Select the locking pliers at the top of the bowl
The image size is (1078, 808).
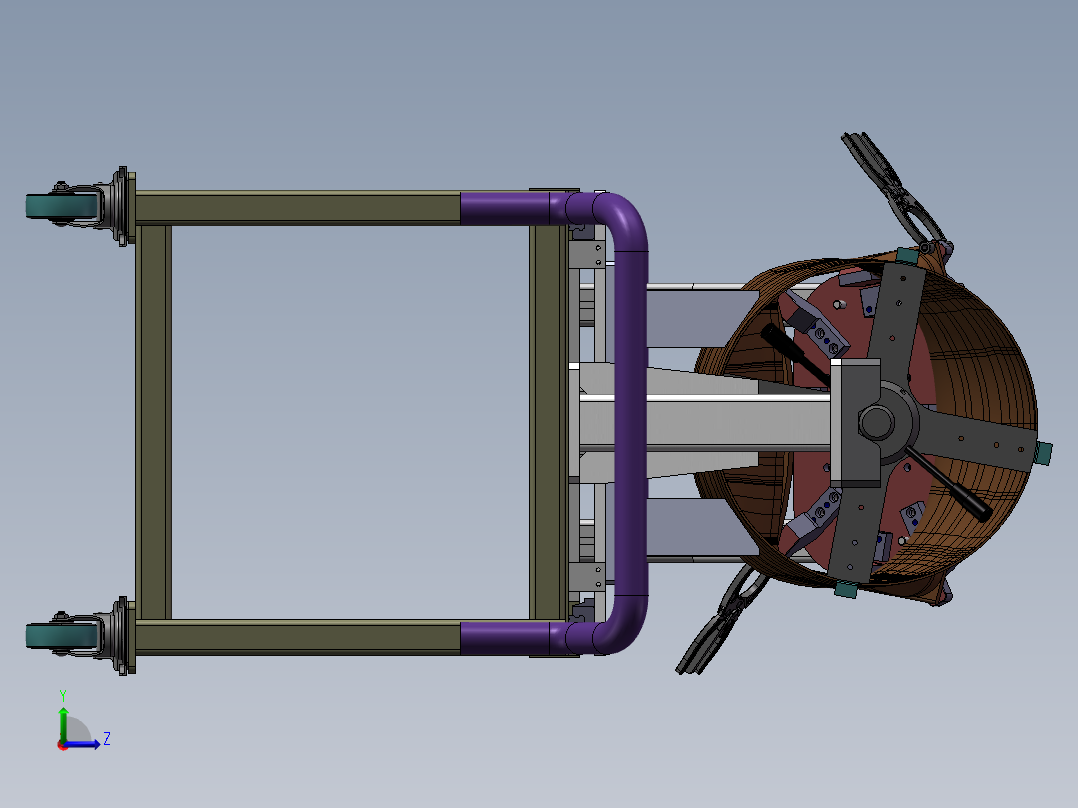point(894,190)
